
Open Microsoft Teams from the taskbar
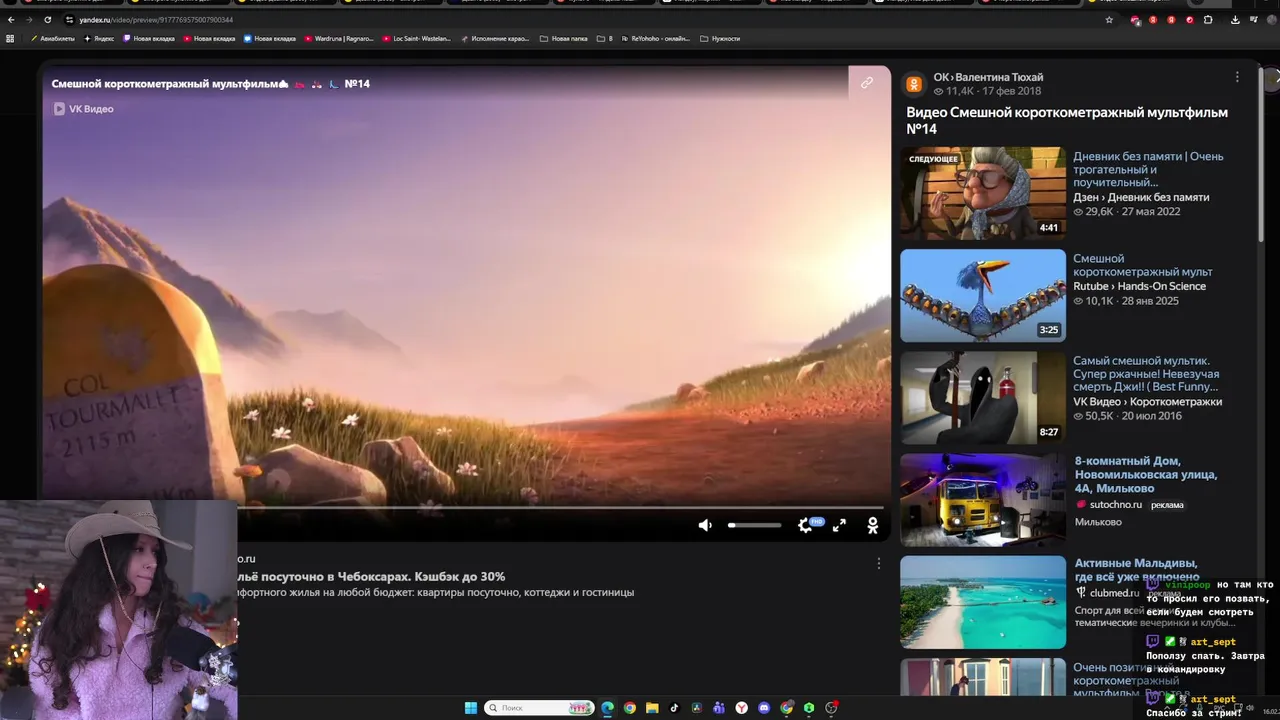pyautogui.click(x=719, y=708)
